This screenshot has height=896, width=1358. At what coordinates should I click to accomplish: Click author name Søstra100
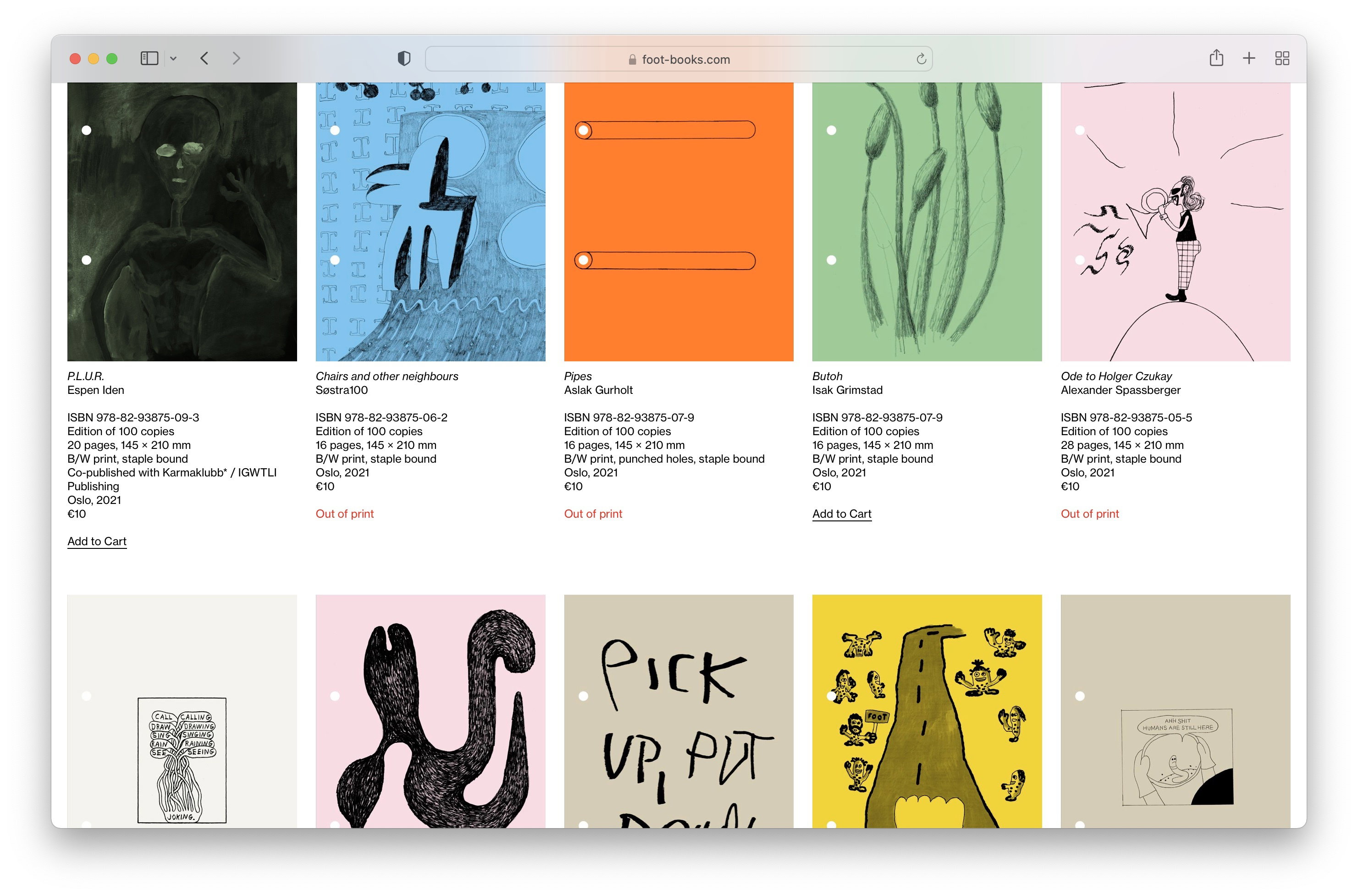(342, 390)
